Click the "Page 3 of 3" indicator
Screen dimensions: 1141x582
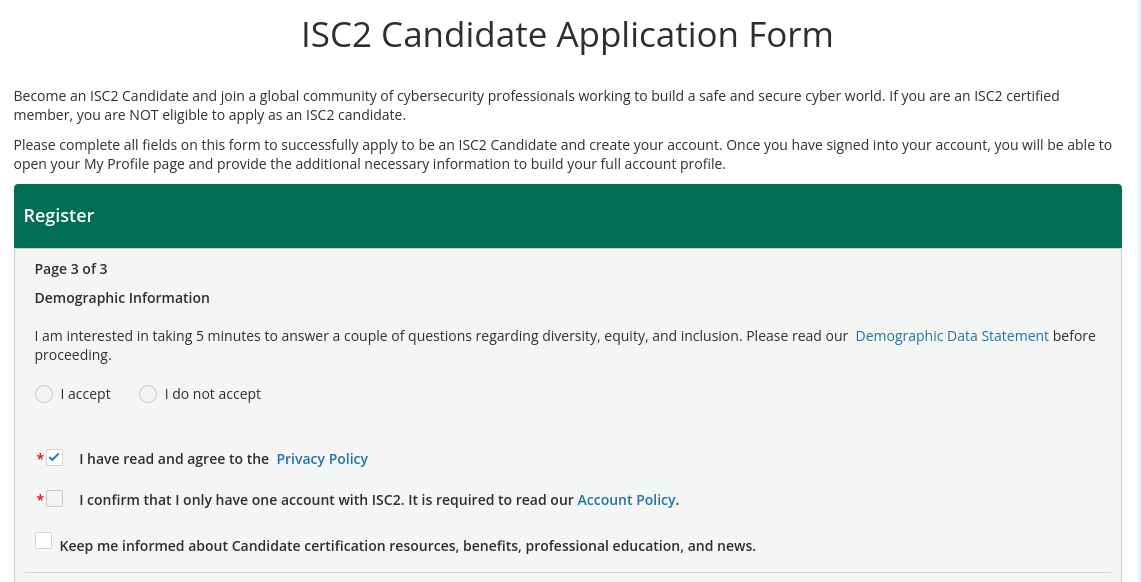pos(70,268)
